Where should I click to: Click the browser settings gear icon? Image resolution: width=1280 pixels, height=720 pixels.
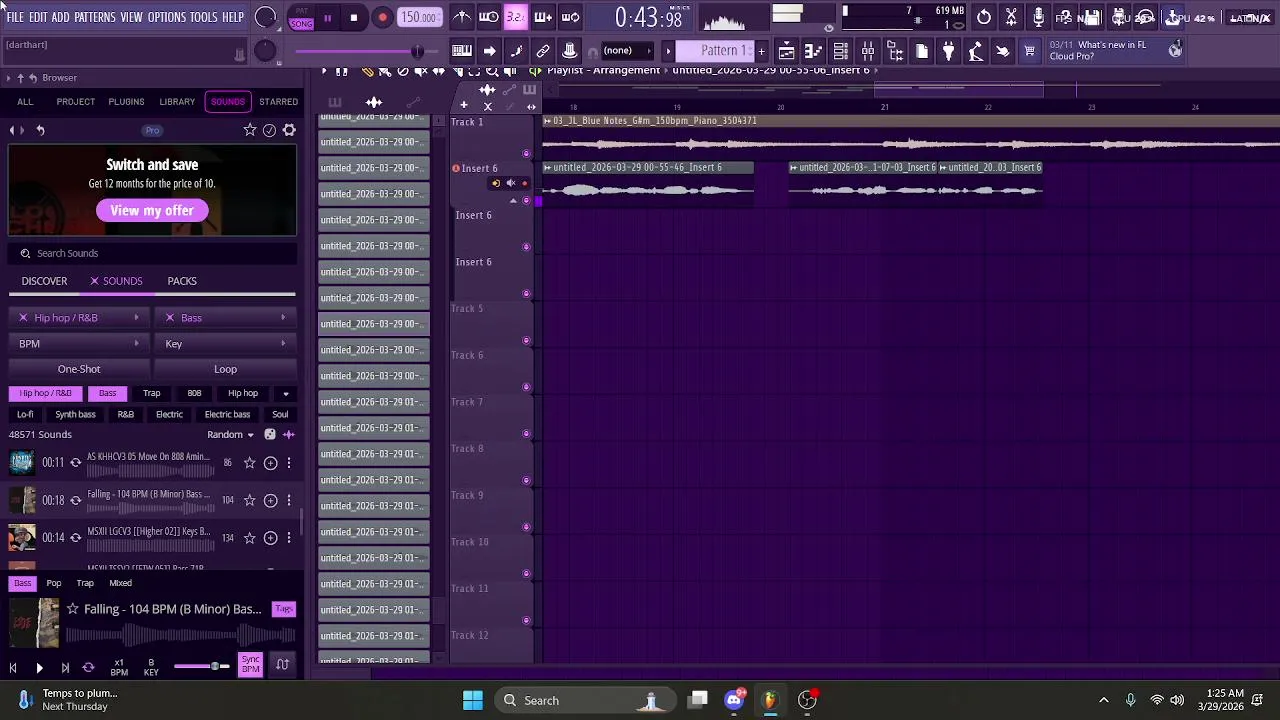tap(289, 130)
